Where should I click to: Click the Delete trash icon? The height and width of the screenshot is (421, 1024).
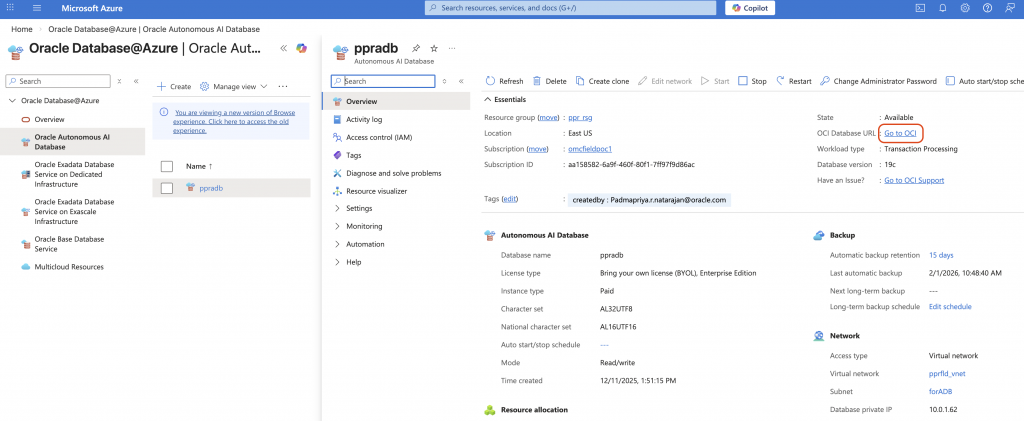pos(538,81)
